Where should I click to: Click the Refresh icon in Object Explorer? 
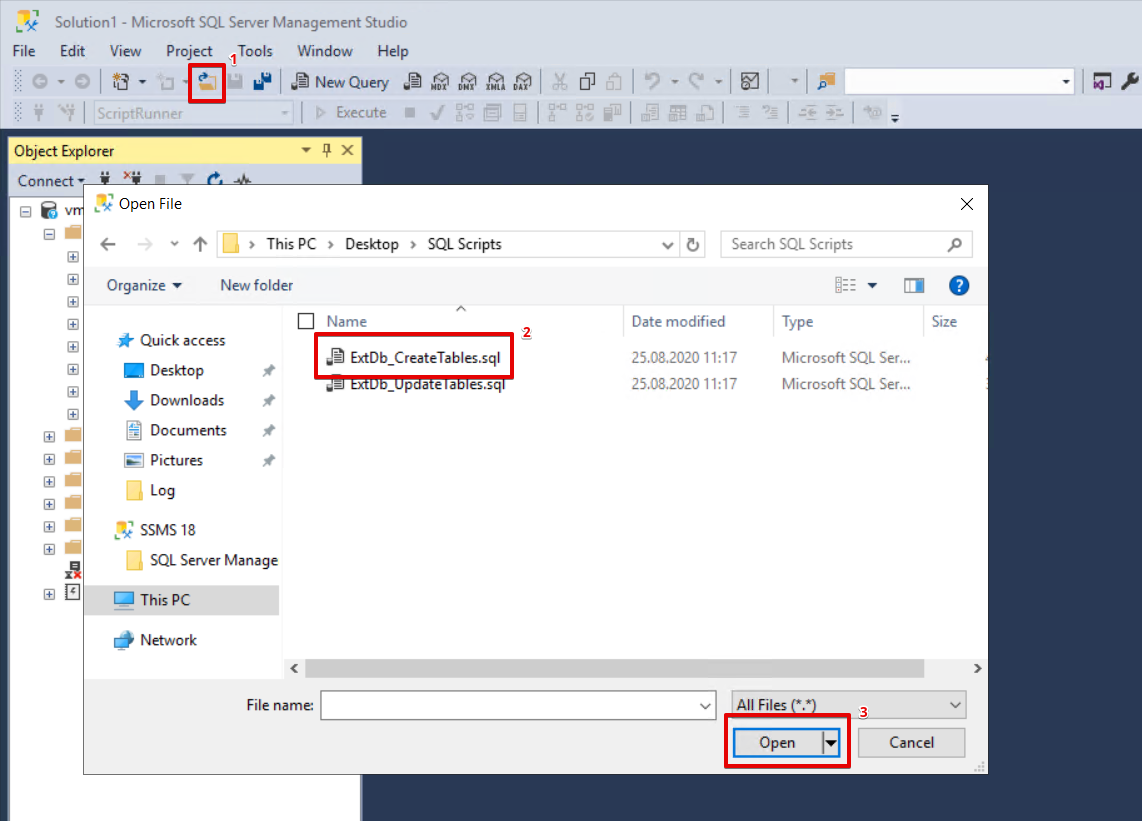214,180
